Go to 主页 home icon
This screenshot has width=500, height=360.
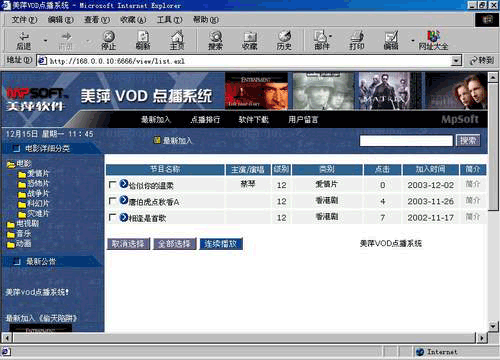tap(177, 36)
